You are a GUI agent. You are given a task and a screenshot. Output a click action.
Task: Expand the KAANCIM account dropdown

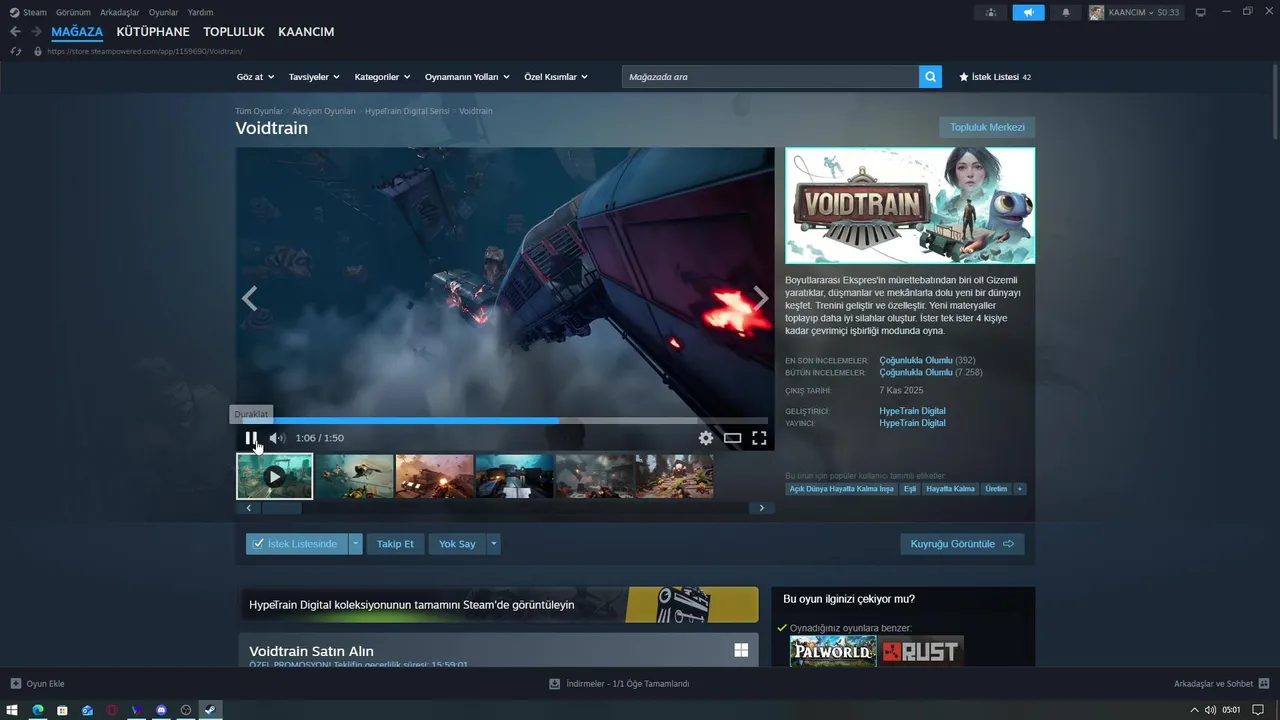pyautogui.click(x=1151, y=12)
